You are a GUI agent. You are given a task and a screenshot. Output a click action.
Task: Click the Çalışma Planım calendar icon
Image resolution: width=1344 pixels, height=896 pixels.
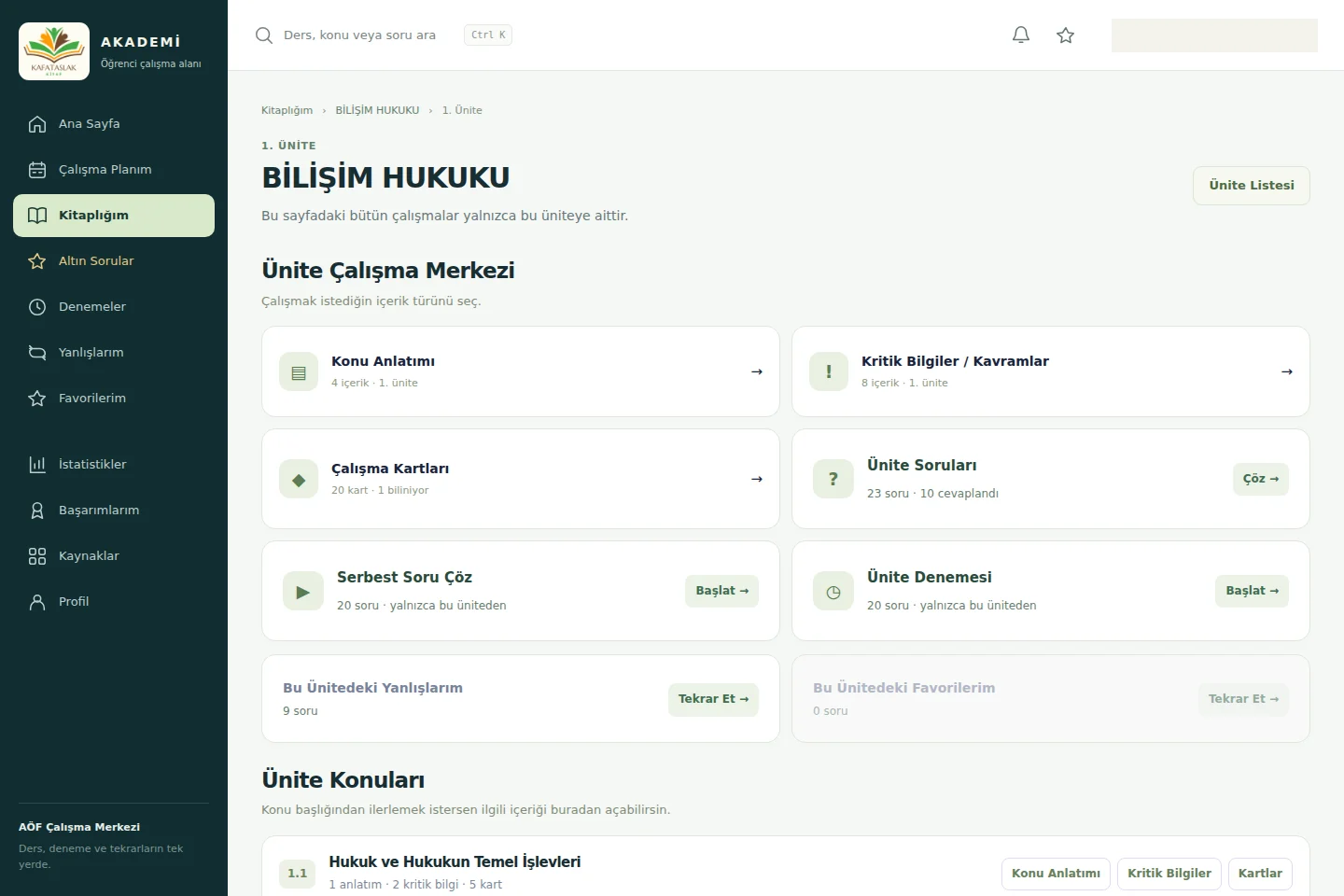(x=37, y=170)
